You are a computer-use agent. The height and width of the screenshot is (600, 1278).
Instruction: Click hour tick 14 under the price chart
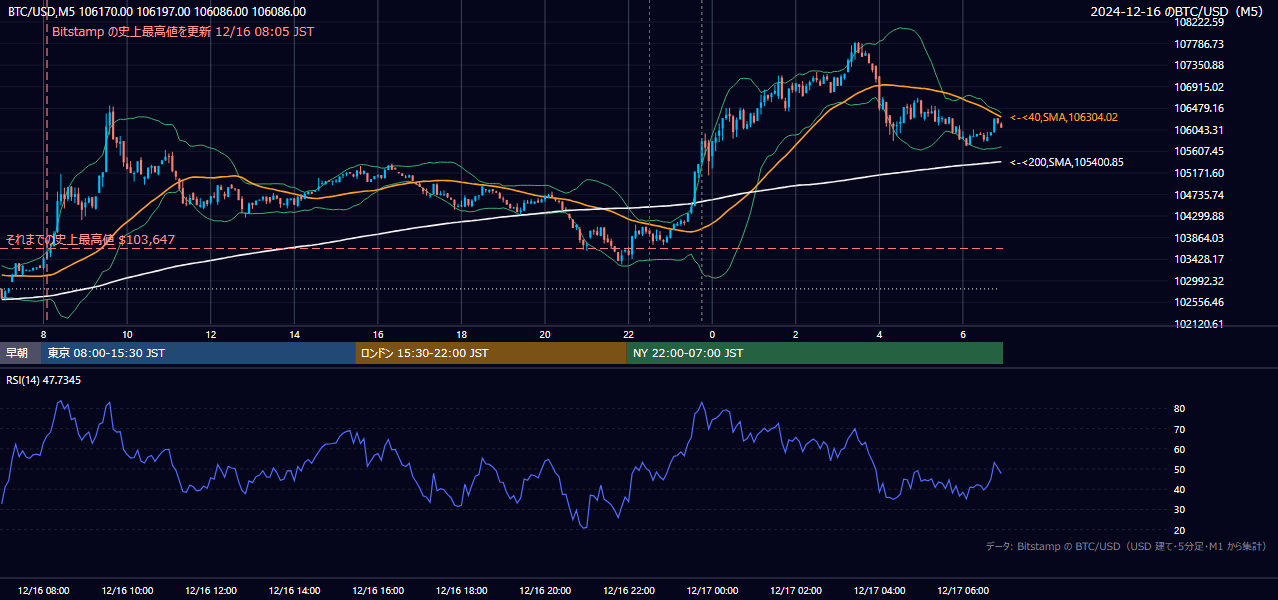click(x=295, y=334)
